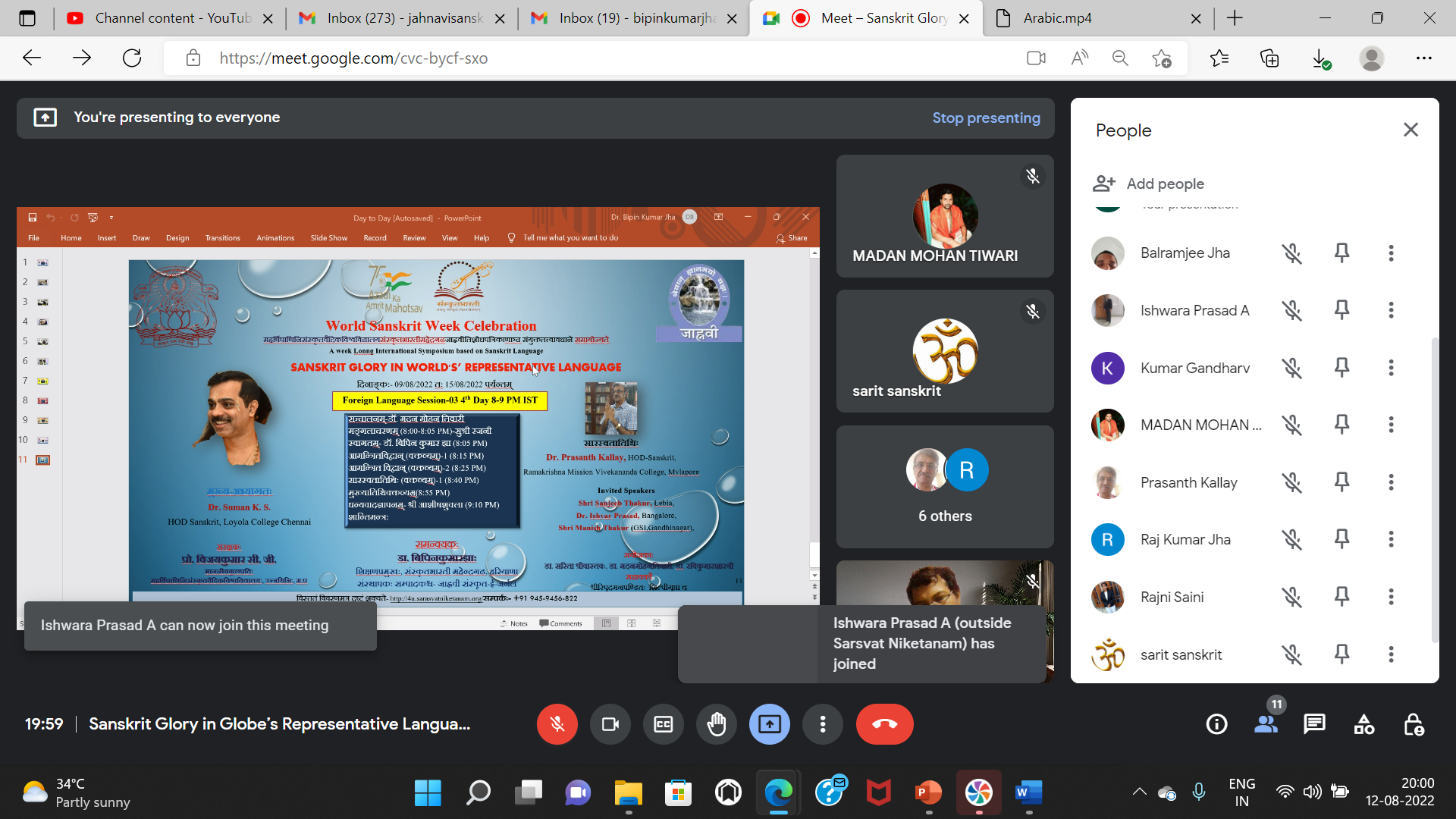Raise your hand in the meeting
The image size is (1456, 819).
point(717,724)
